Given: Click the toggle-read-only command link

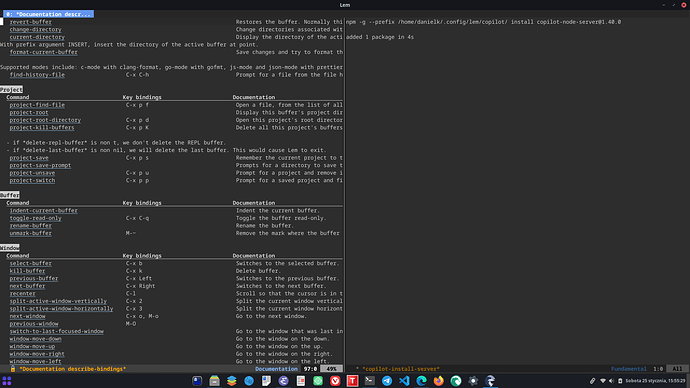Looking at the screenshot, I should (36, 218).
